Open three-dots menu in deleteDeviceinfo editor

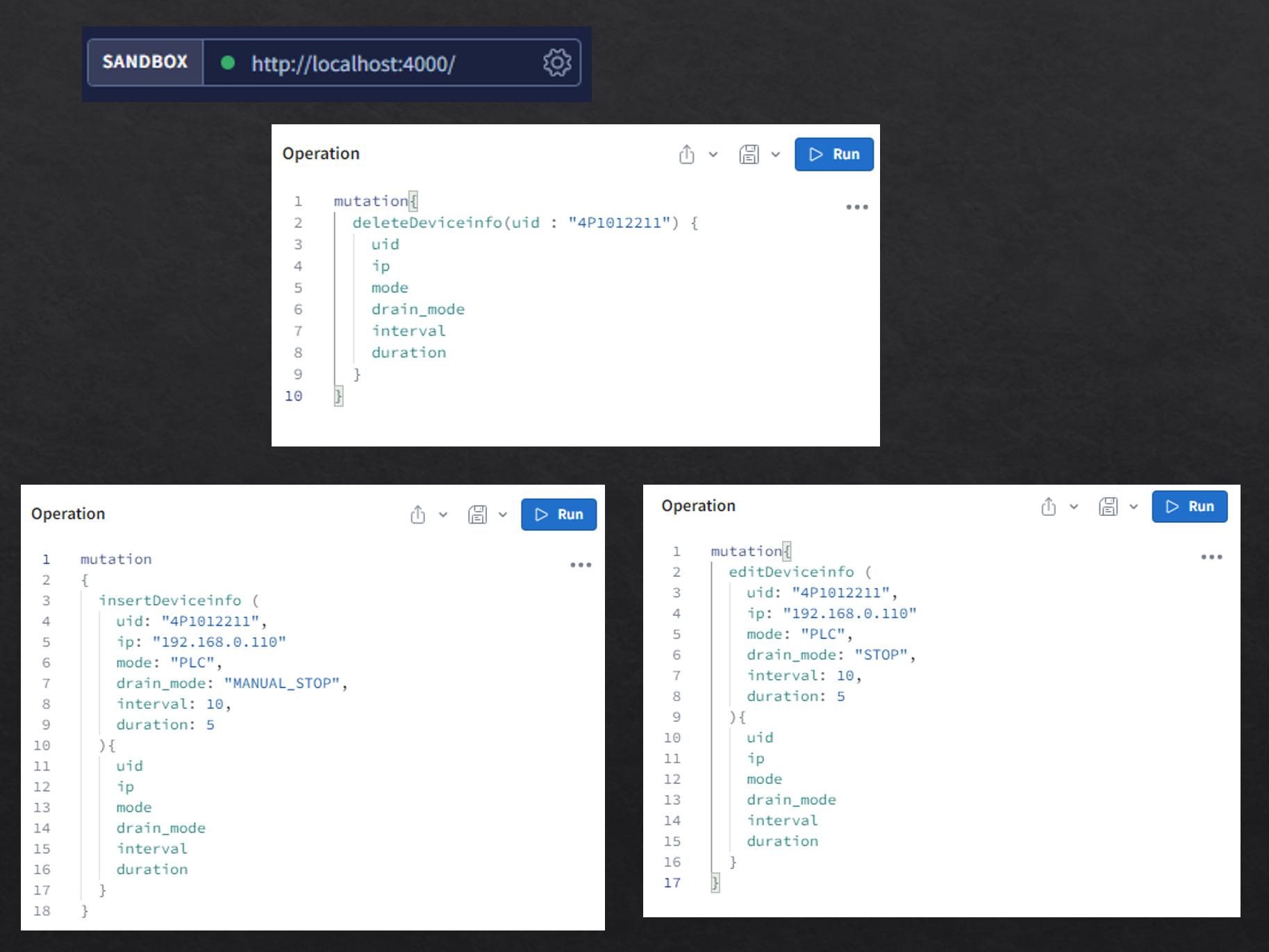(857, 207)
